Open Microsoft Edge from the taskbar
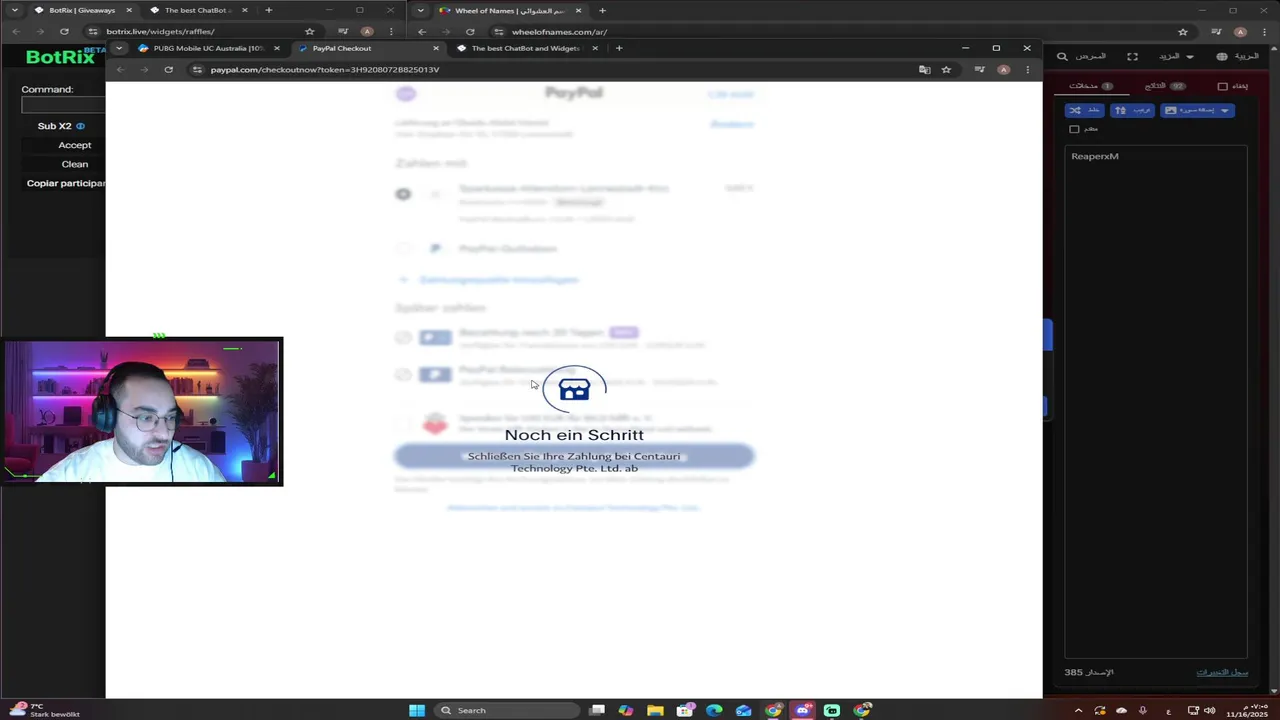Image resolution: width=1280 pixels, height=720 pixels. pyautogui.click(x=714, y=710)
